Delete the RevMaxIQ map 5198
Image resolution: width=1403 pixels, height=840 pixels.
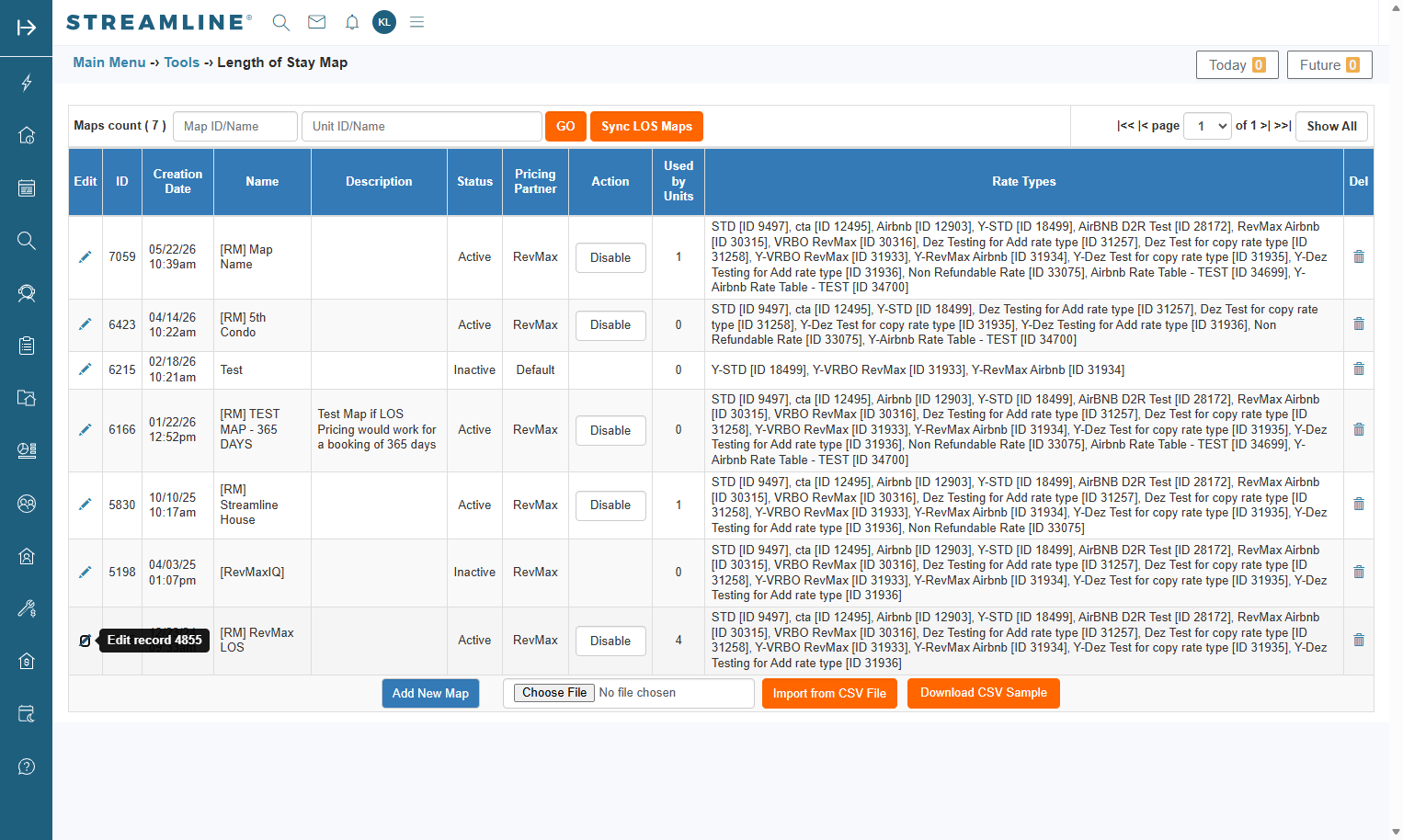[x=1359, y=572]
